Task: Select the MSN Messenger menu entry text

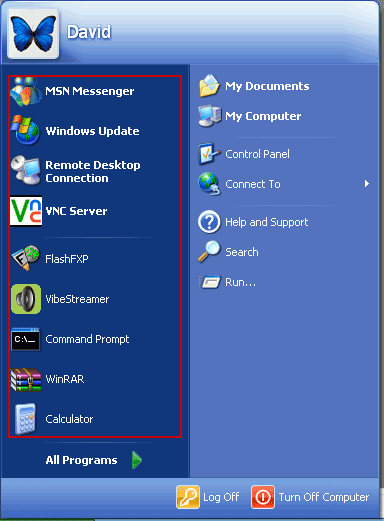Action: 90,91
